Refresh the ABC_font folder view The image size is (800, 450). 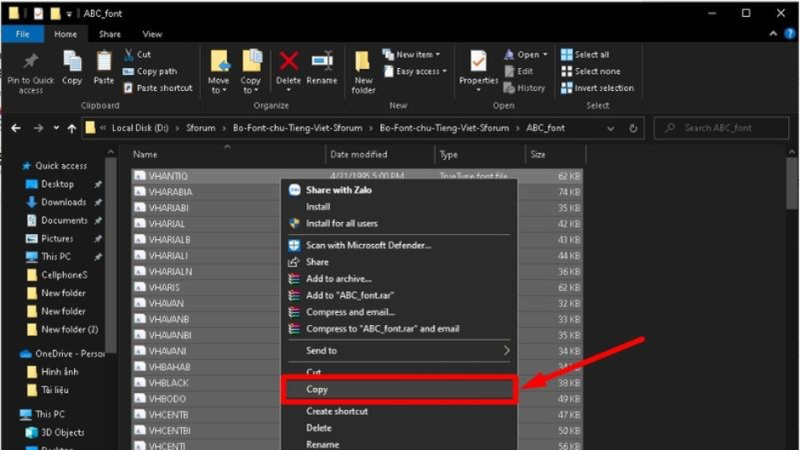coord(634,128)
